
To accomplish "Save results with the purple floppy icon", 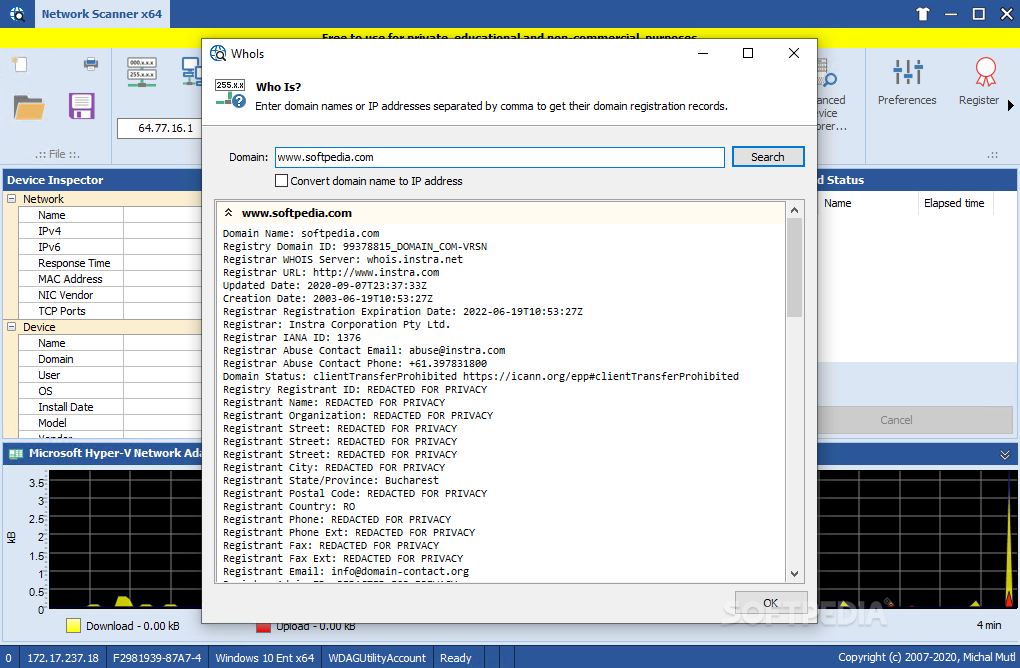I will click(82, 106).
